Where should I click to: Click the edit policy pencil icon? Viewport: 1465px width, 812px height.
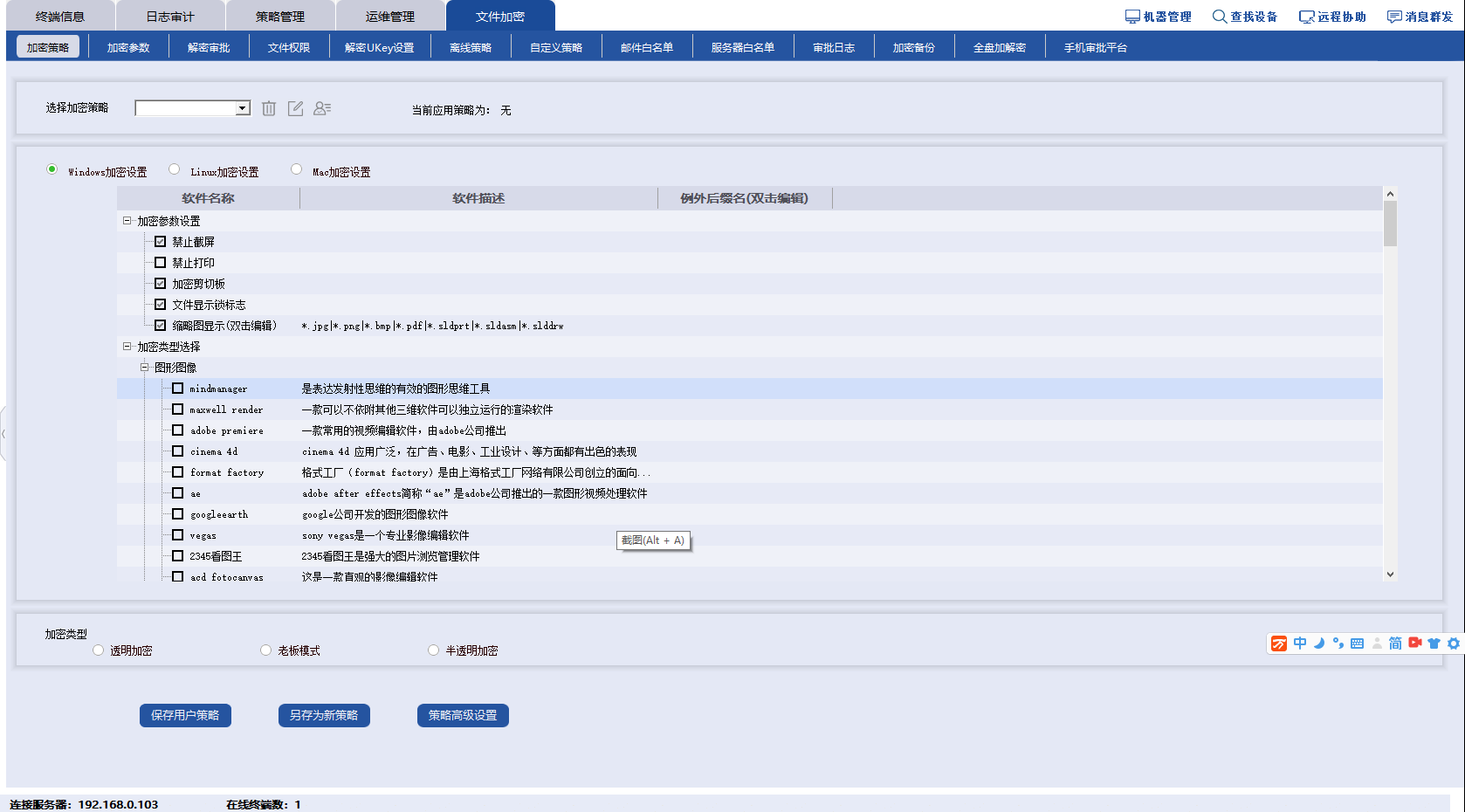click(x=296, y=108)
